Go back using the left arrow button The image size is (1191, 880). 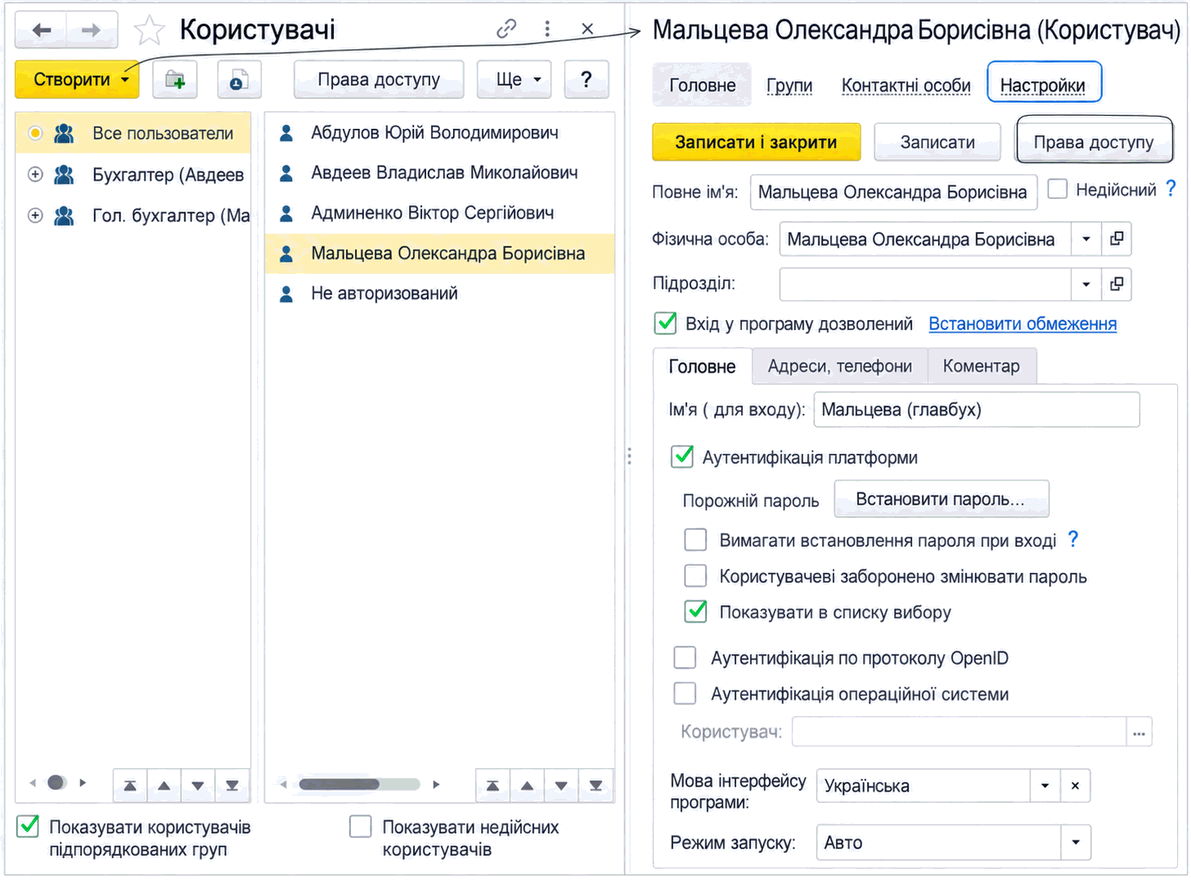[x=41, y=30]
